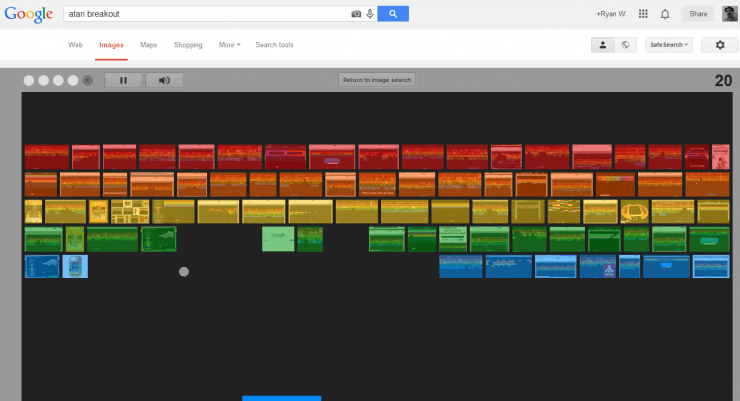Go to the Maps tab
Viewport: 740px width, 401px height.
pyautogui.click(x=148, y=45)
